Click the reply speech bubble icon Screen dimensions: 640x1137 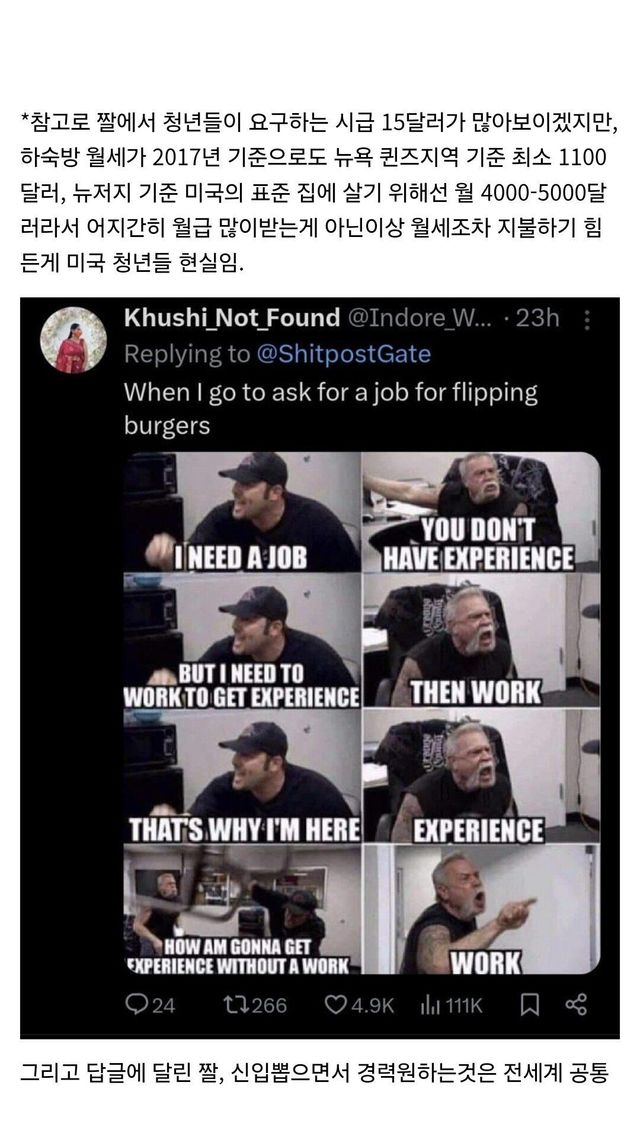click(137, 1003)
